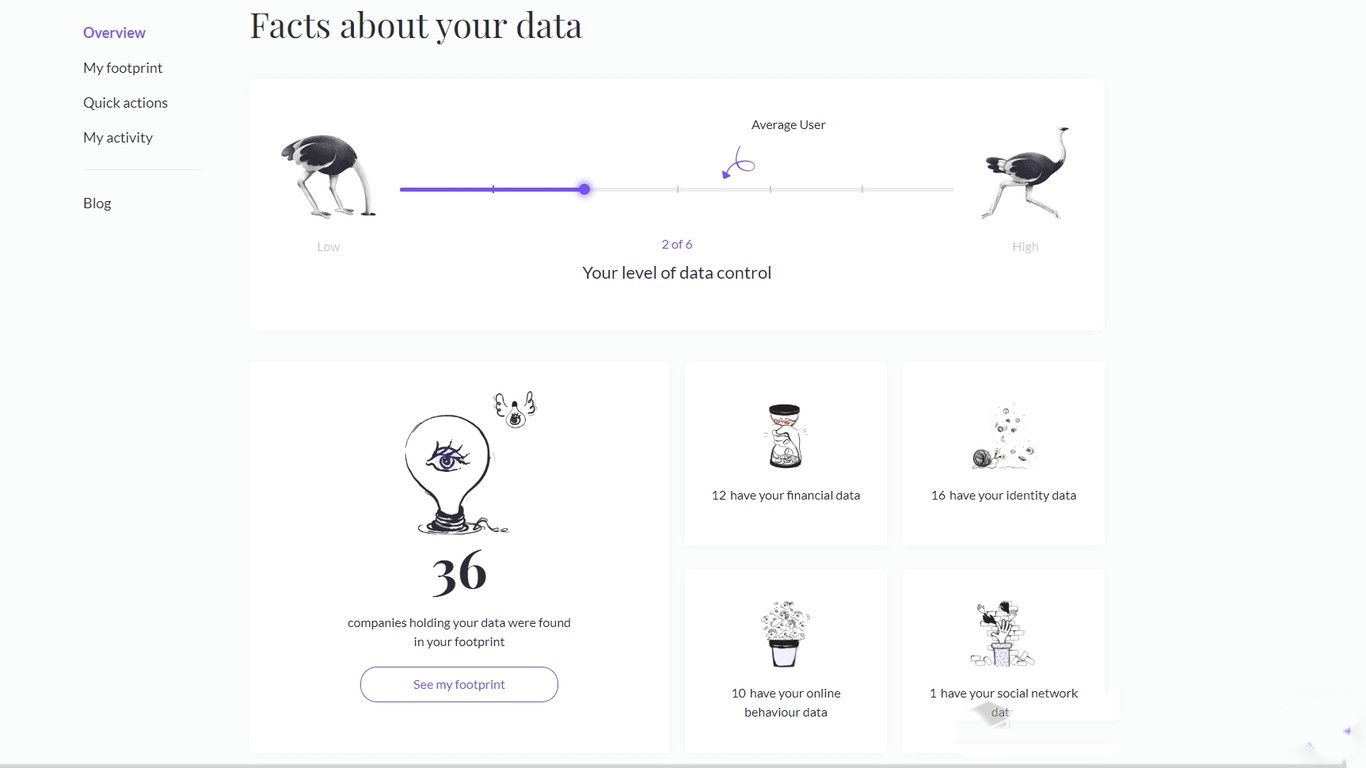Click the large 36 companies number
1366x768 pixels.
pos(459,572)
